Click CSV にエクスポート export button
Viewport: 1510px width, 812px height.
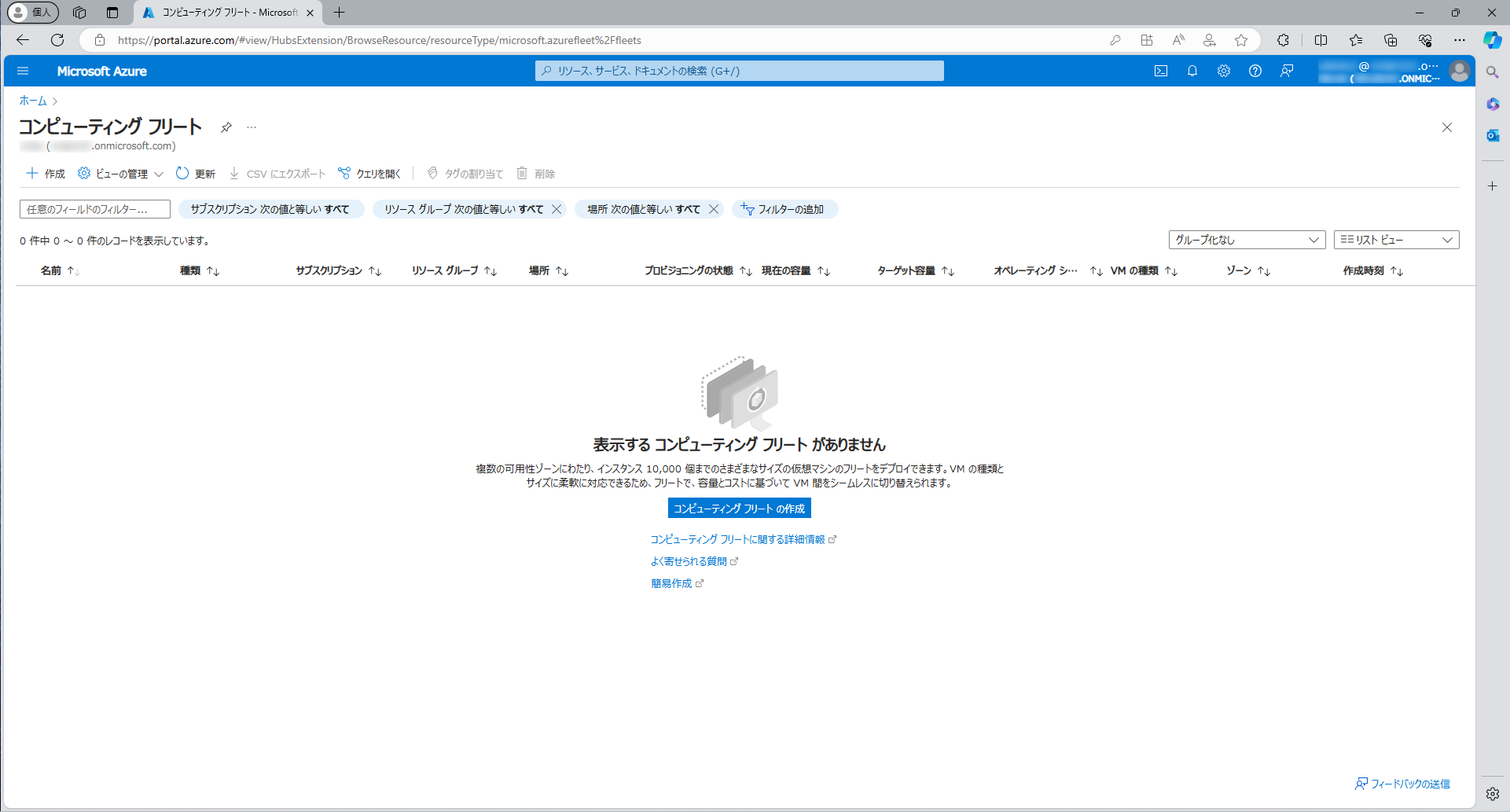[277, 174]
